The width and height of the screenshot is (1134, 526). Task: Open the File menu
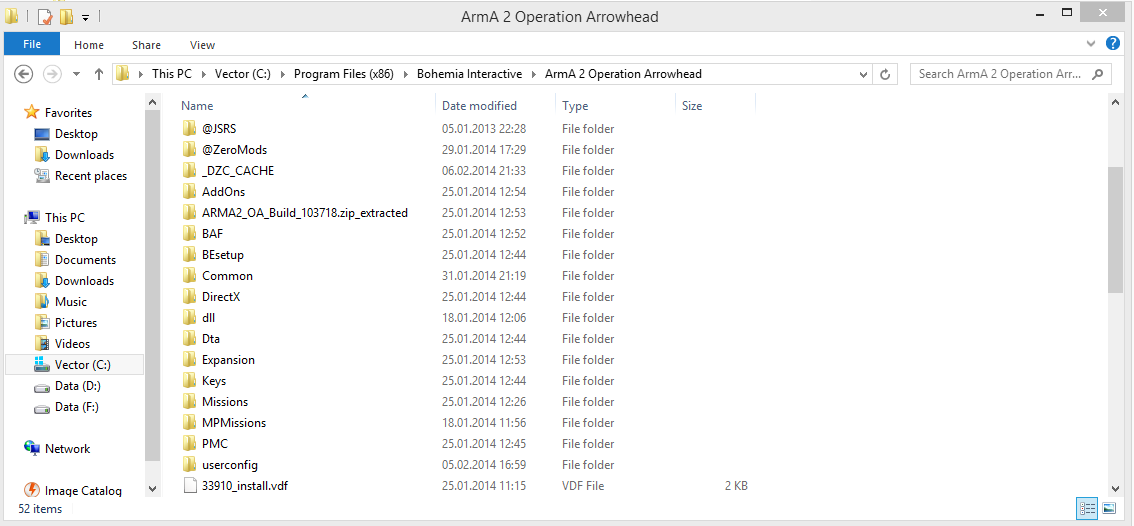(x=32, y=44)
